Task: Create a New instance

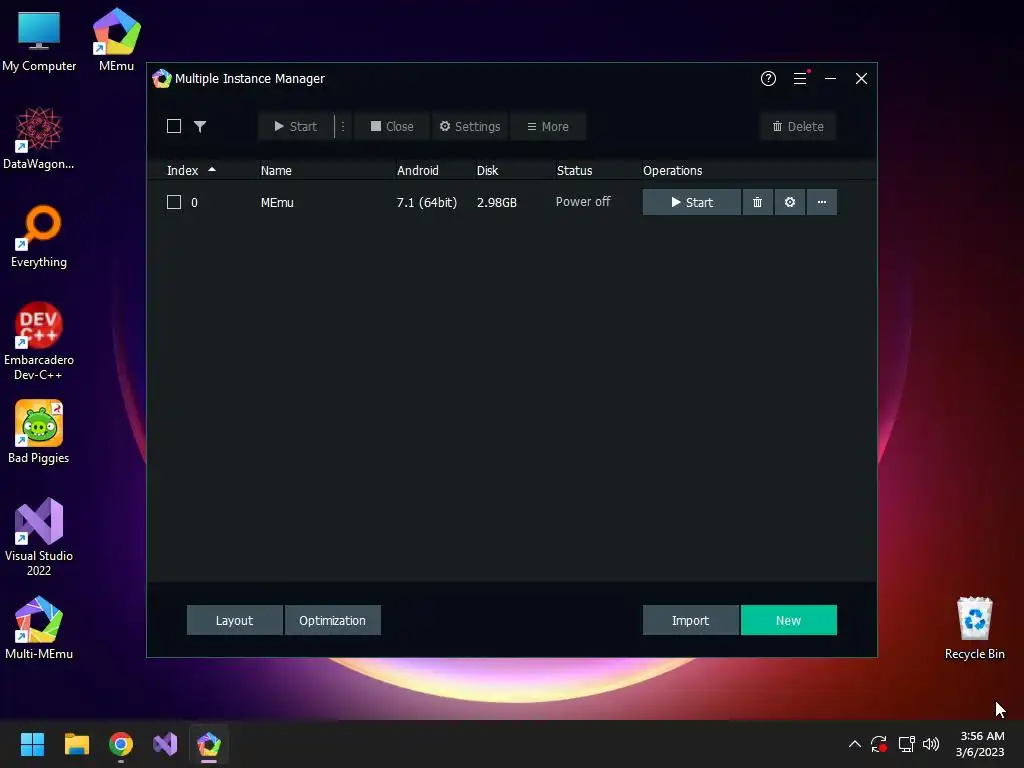Action: pos(788,620)
